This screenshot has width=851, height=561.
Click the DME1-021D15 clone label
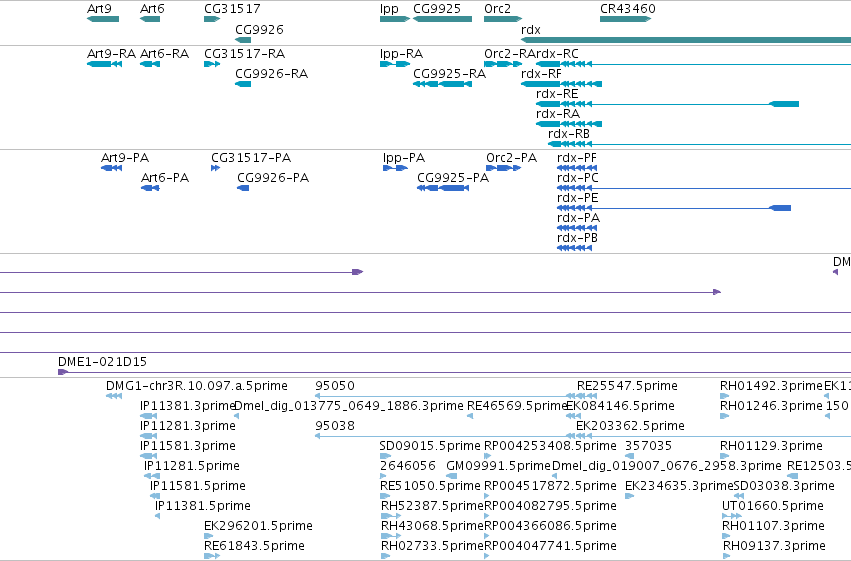click(103, 362)
